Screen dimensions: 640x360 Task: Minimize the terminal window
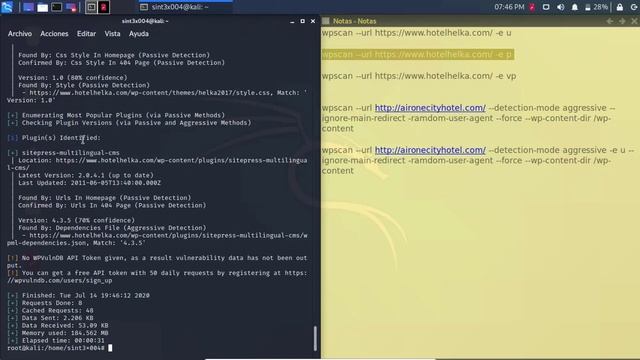(x=292, y=21)
